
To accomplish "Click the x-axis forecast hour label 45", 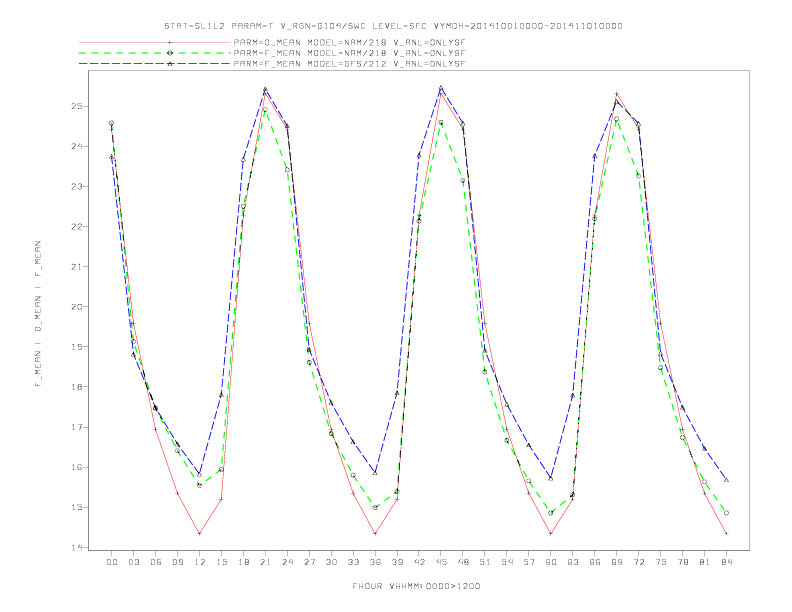I will [x=441, y=562].
